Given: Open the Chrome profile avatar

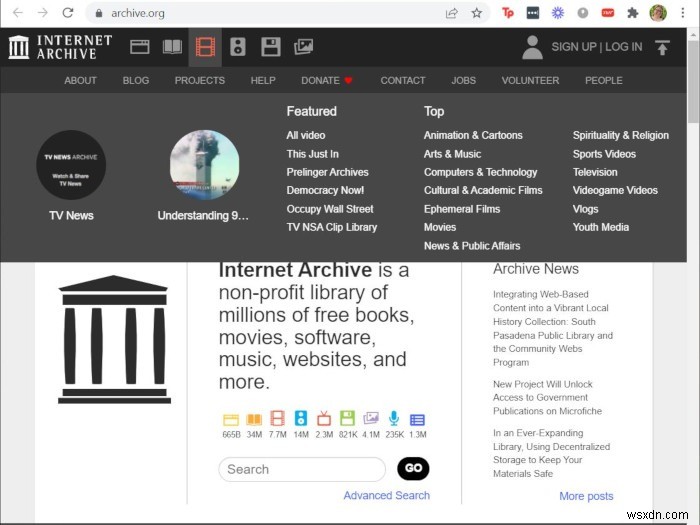Looking at the screenshot, I should pos(658,13).
